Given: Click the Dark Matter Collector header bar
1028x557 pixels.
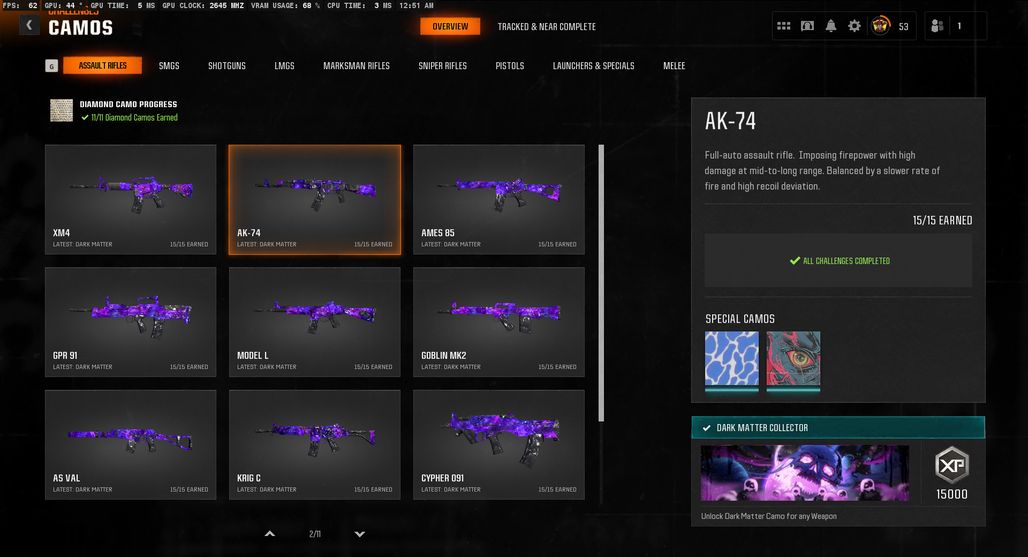Looking at the screenshot, I should click(x=838, y=428).
